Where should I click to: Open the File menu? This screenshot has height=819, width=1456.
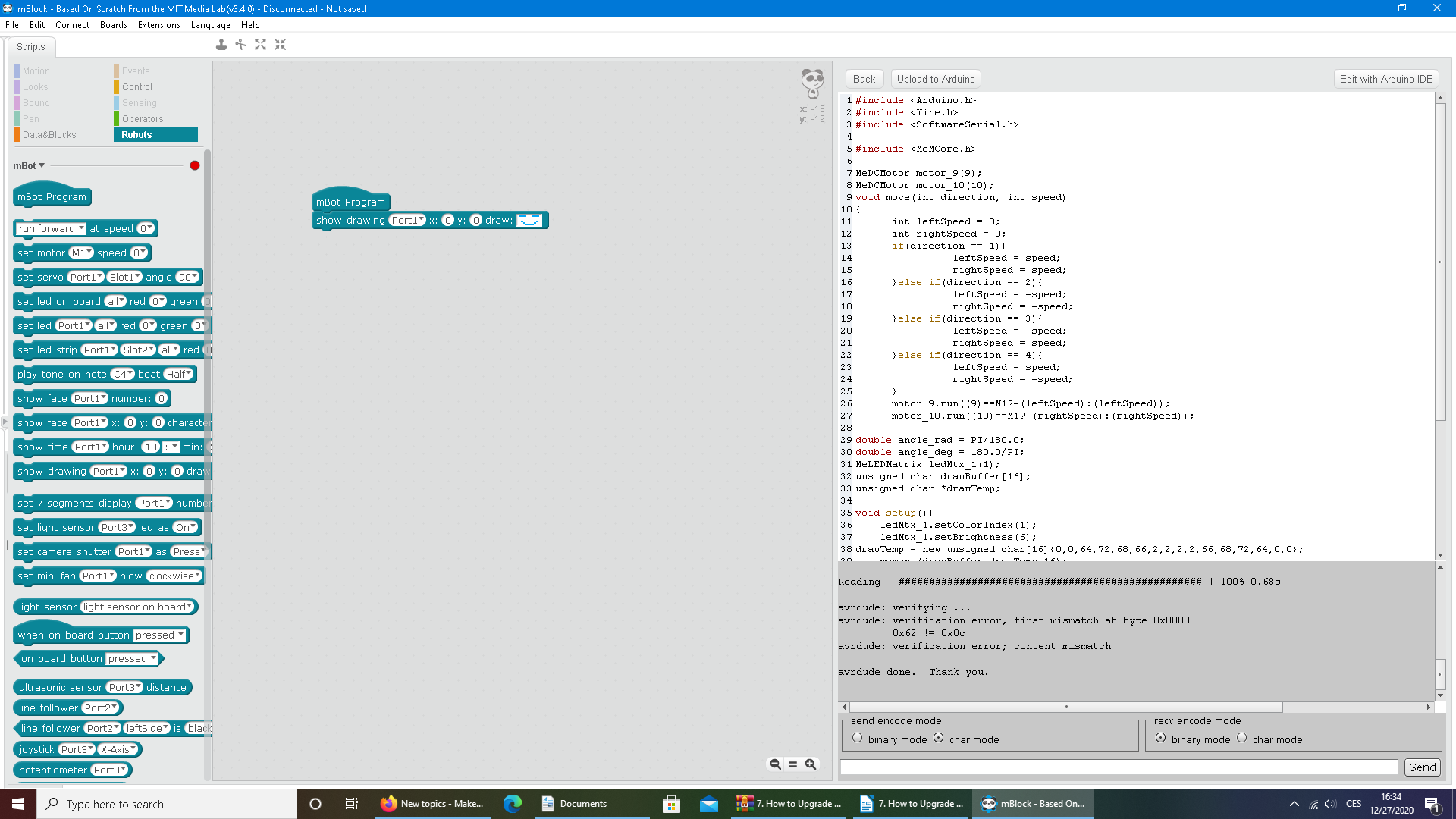(x=12, y=25)
